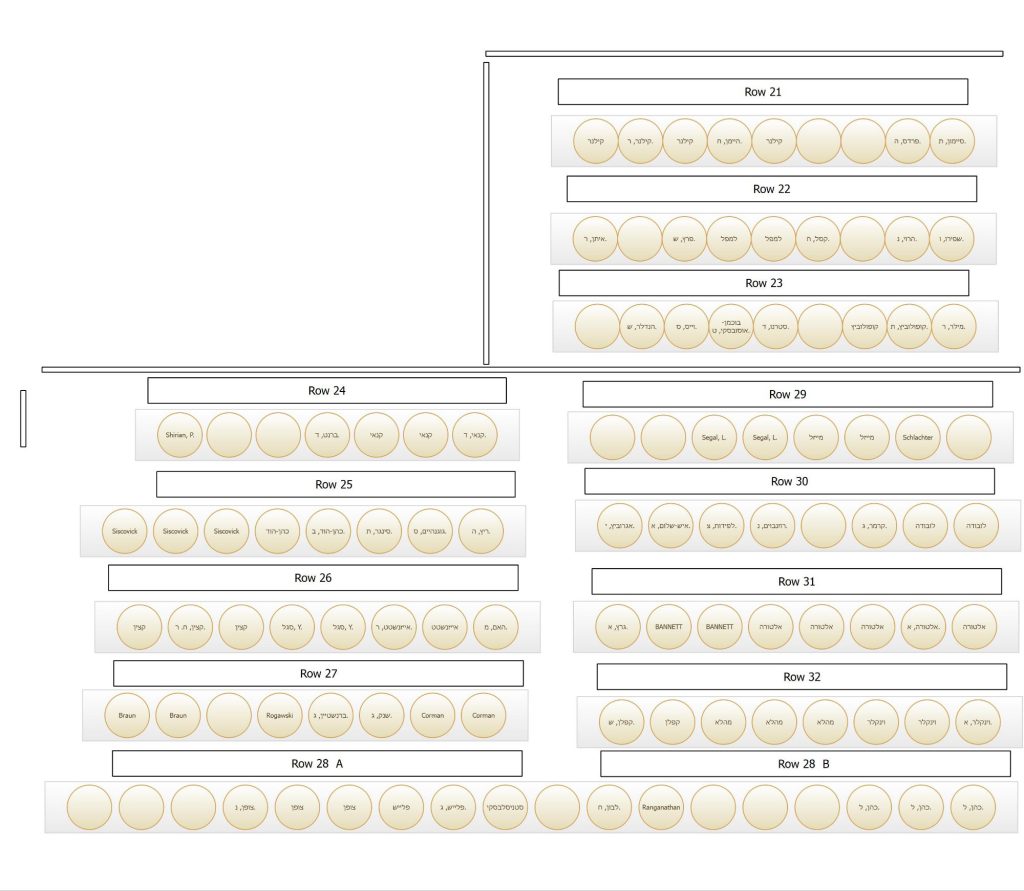Click the rightmost empty seat in Row 29
This screenshot has width=1024, height=891.
(x=968, y=437)
